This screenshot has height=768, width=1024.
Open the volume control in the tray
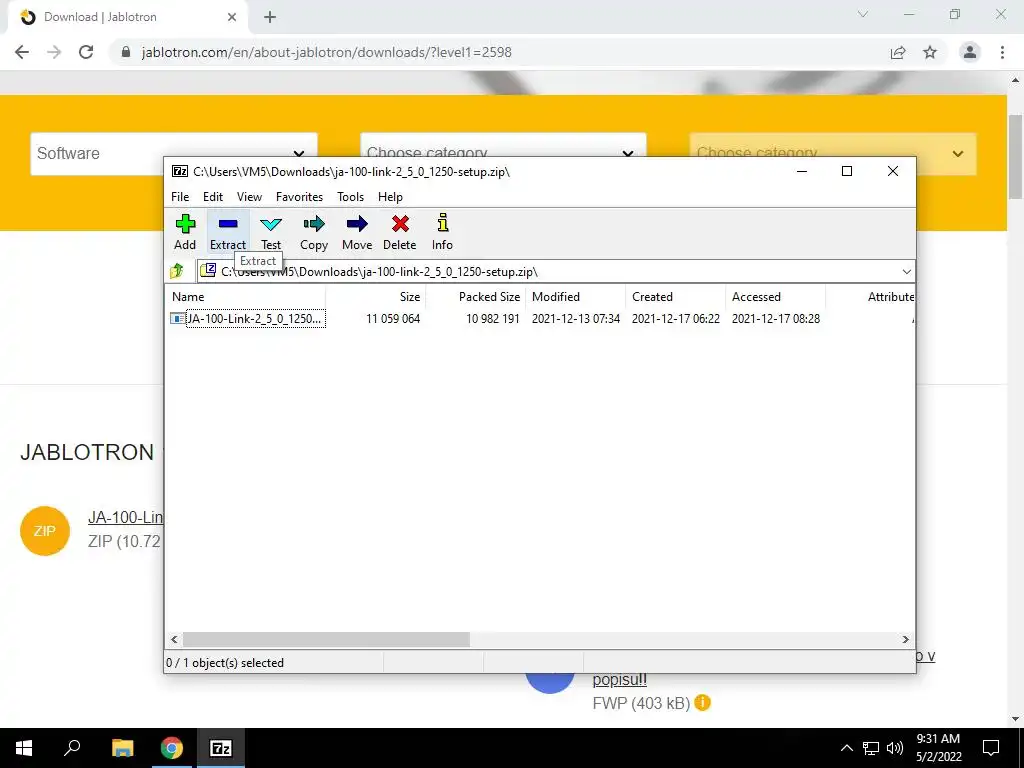[x=895, y=748]
